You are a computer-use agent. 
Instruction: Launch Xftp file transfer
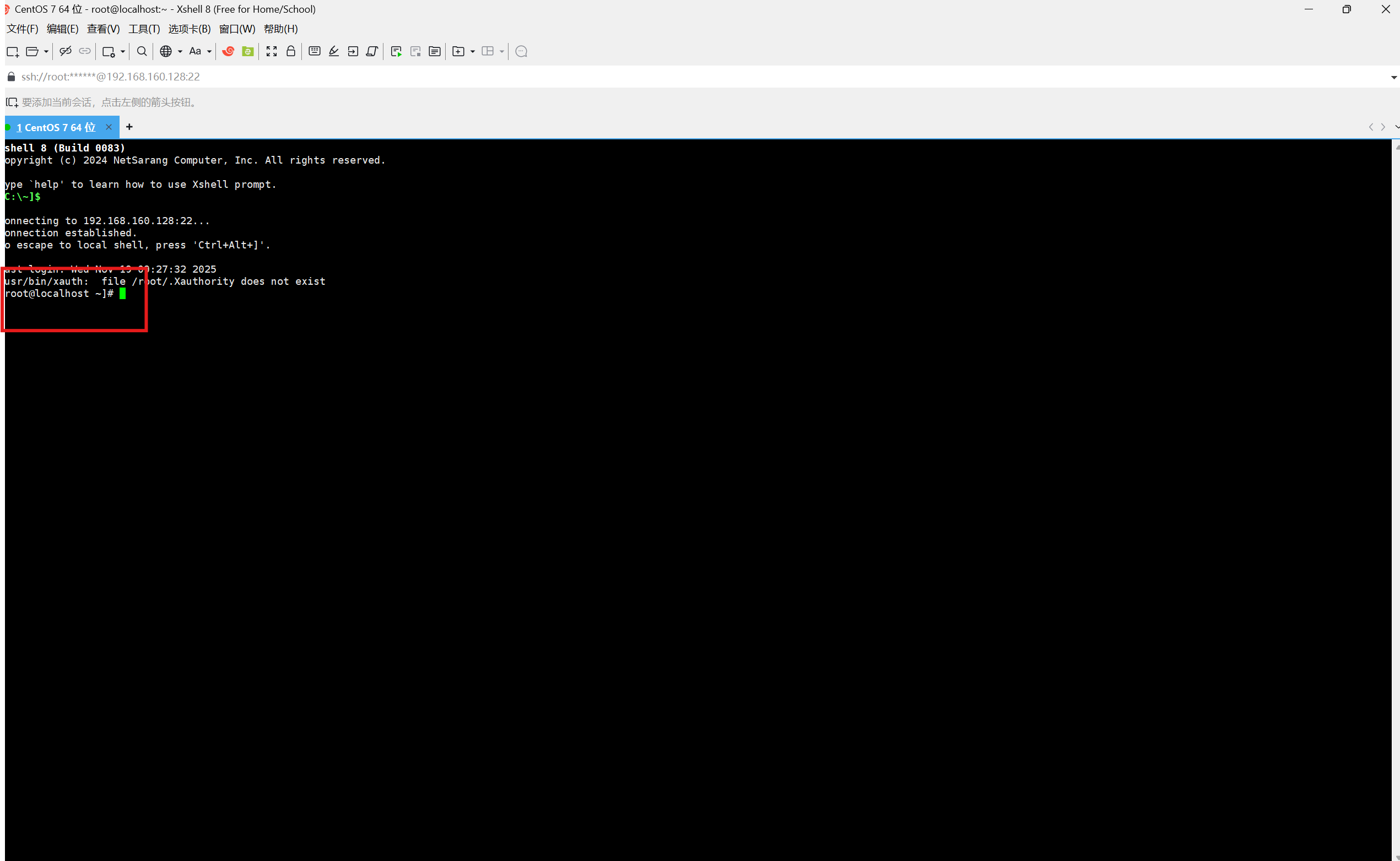click(248, 51)
